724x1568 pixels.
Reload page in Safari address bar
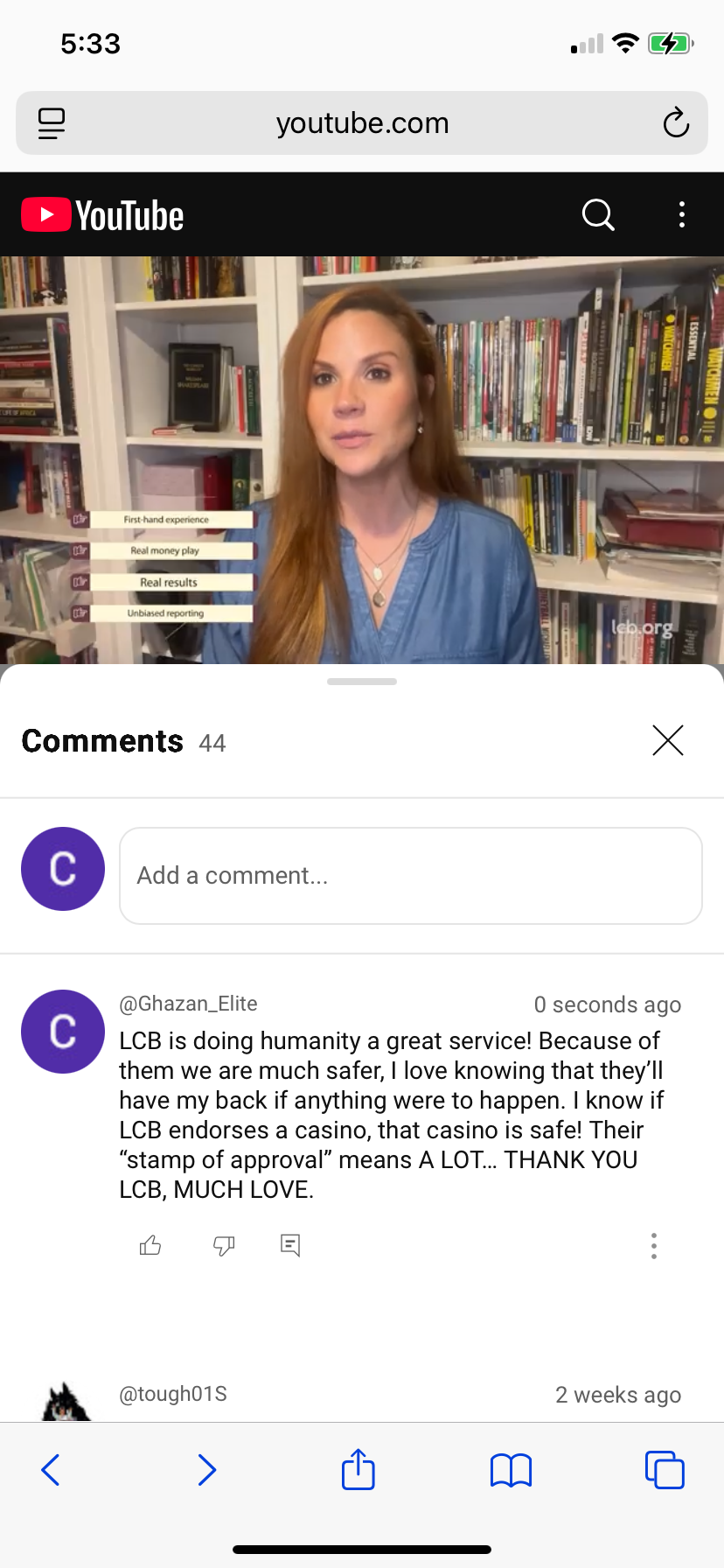tap(676, 123)
